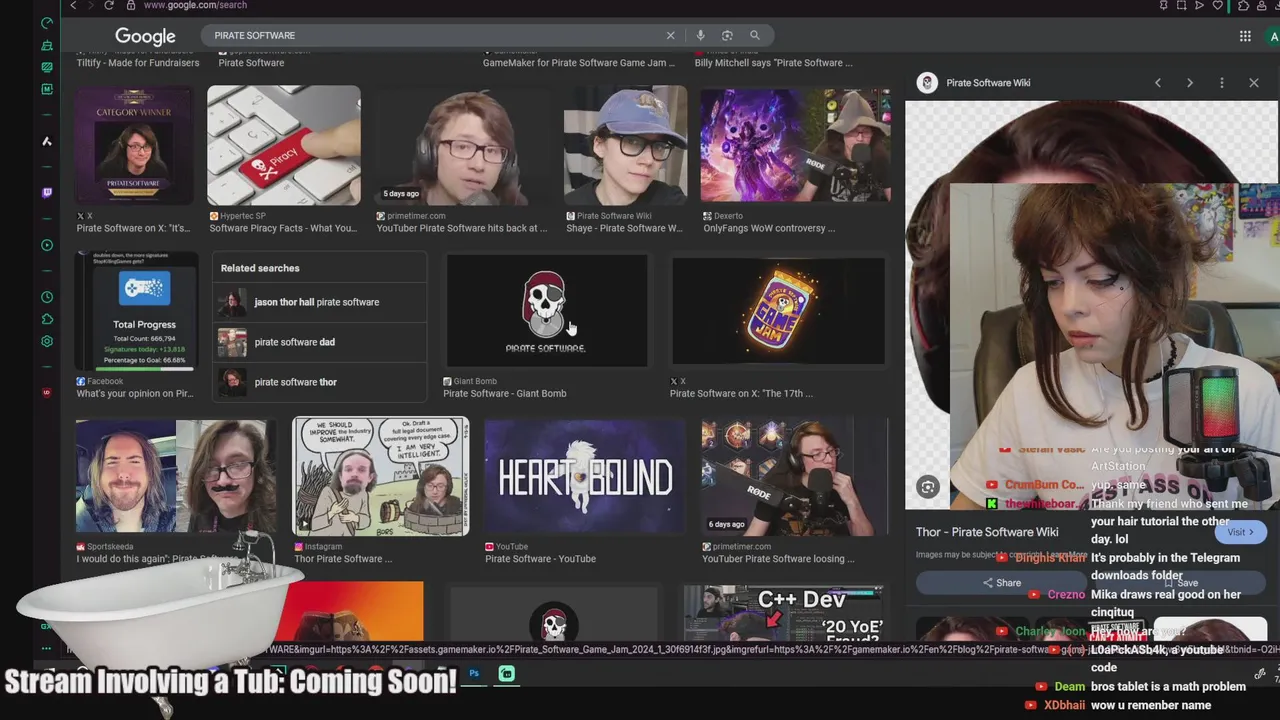Click the browser back arrow
Image resolution: width=1280 pixels, height=720 pixels.
point(73,5)
